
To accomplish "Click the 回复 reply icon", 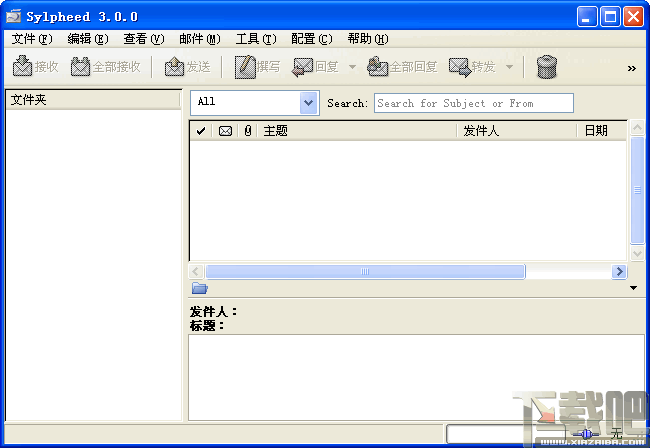I will pyautogui.click(x=302, y=67).
